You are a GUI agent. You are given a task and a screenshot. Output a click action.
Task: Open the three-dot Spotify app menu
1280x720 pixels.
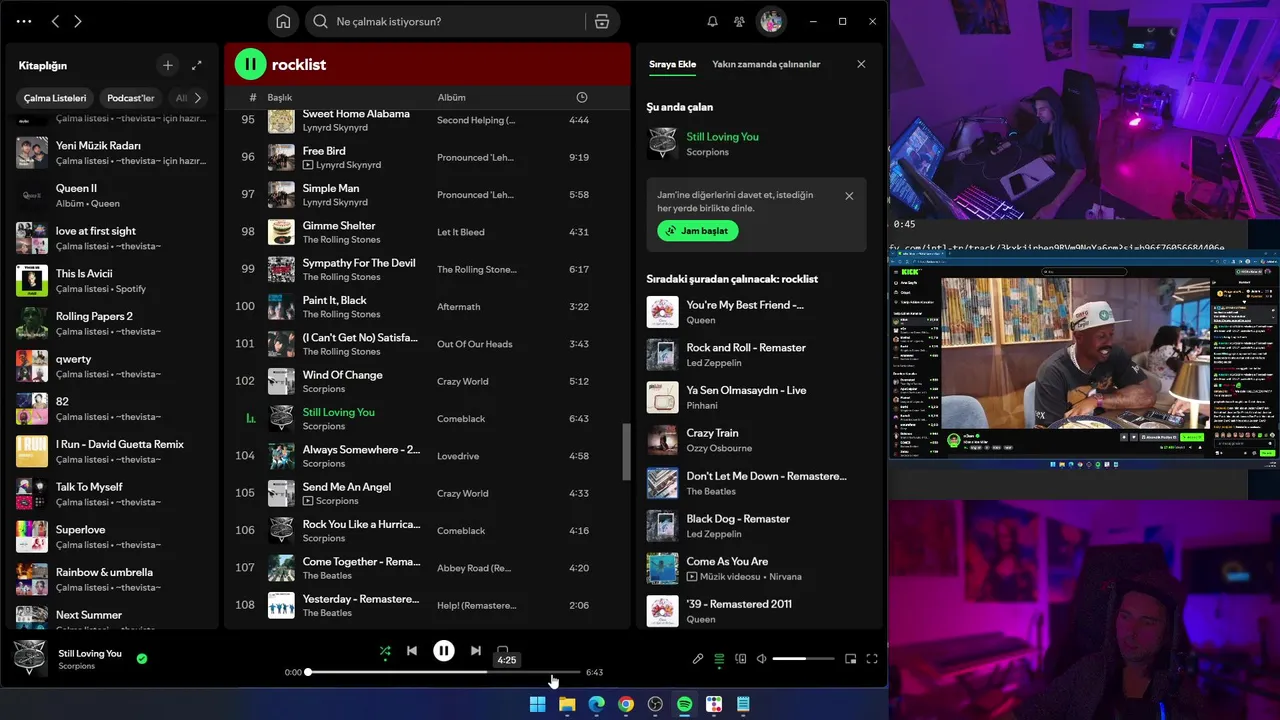click(x=24, y=21)
